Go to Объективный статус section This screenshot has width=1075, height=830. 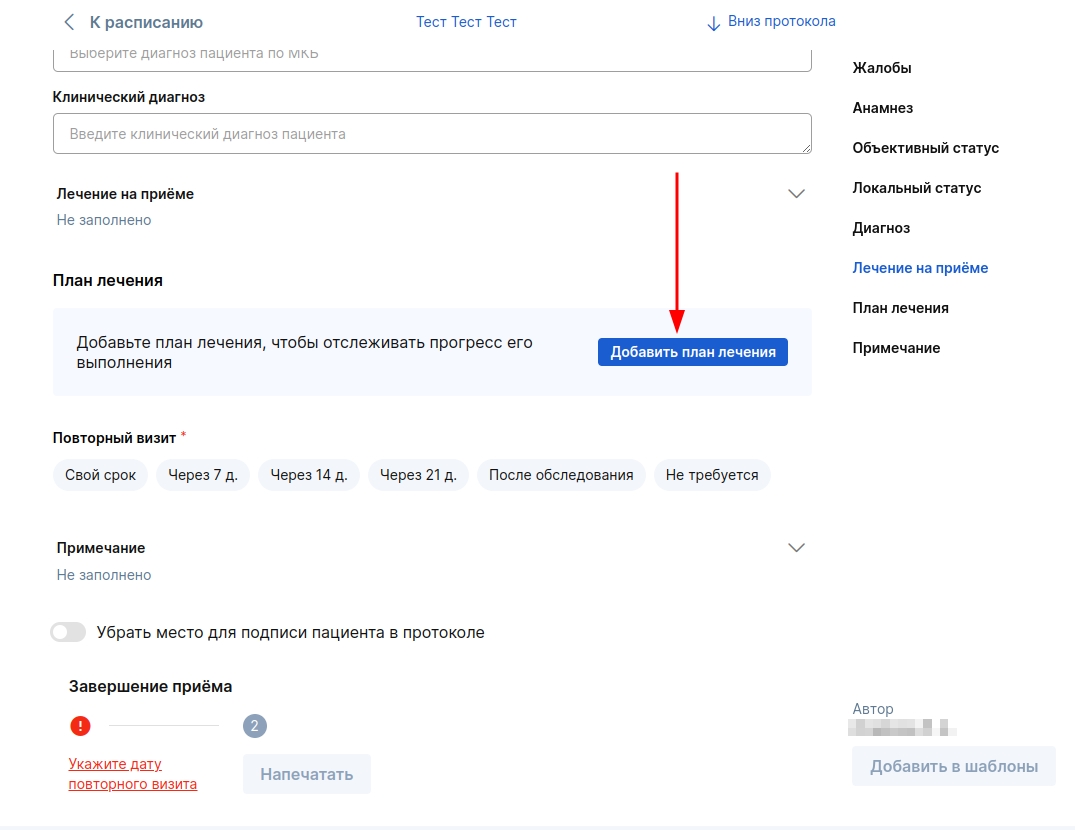coord(925,148)
